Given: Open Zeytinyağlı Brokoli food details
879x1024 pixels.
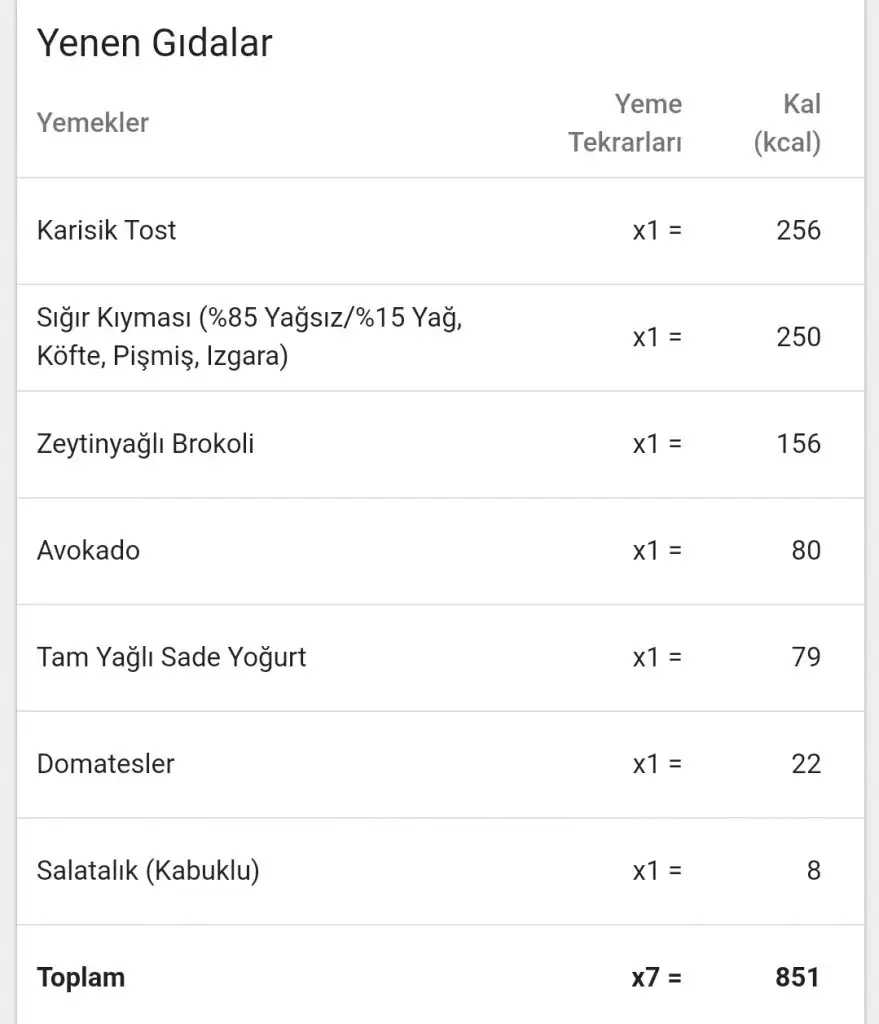Looking at the screenshot, I should pos(145,444).
